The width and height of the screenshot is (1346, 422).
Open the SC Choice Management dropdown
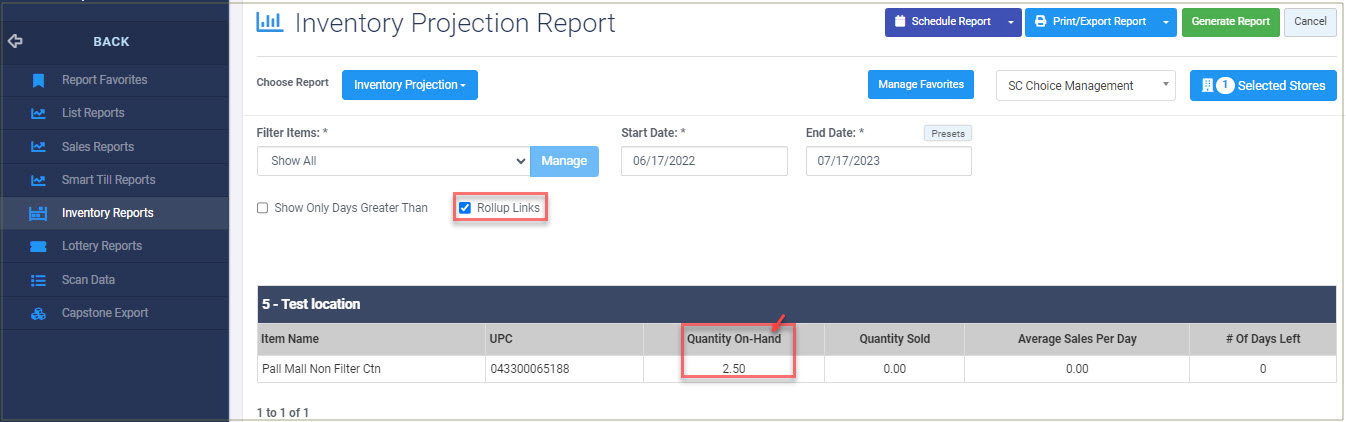click(1086, 85)
